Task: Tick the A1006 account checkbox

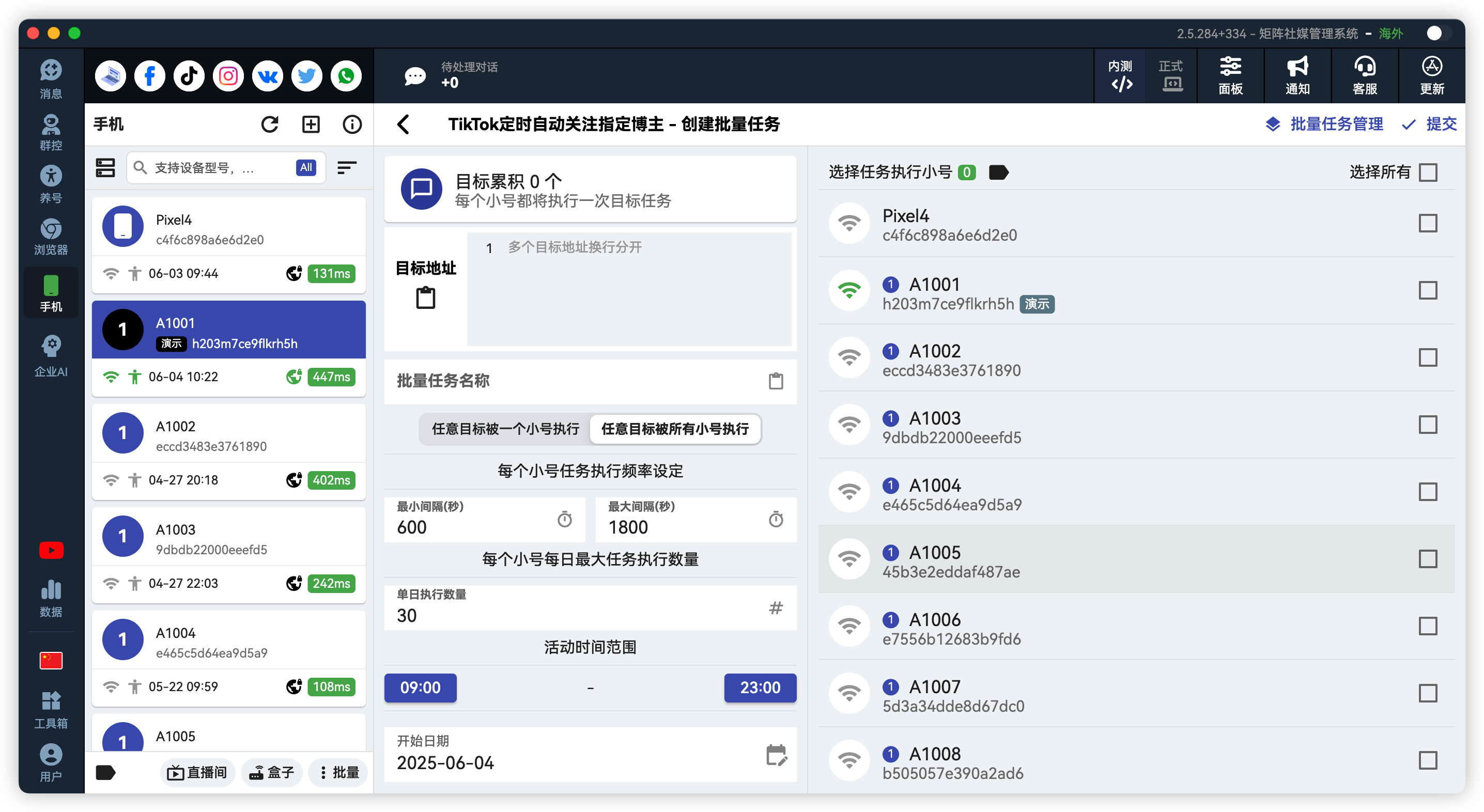Action: (x=1428, y=626)
